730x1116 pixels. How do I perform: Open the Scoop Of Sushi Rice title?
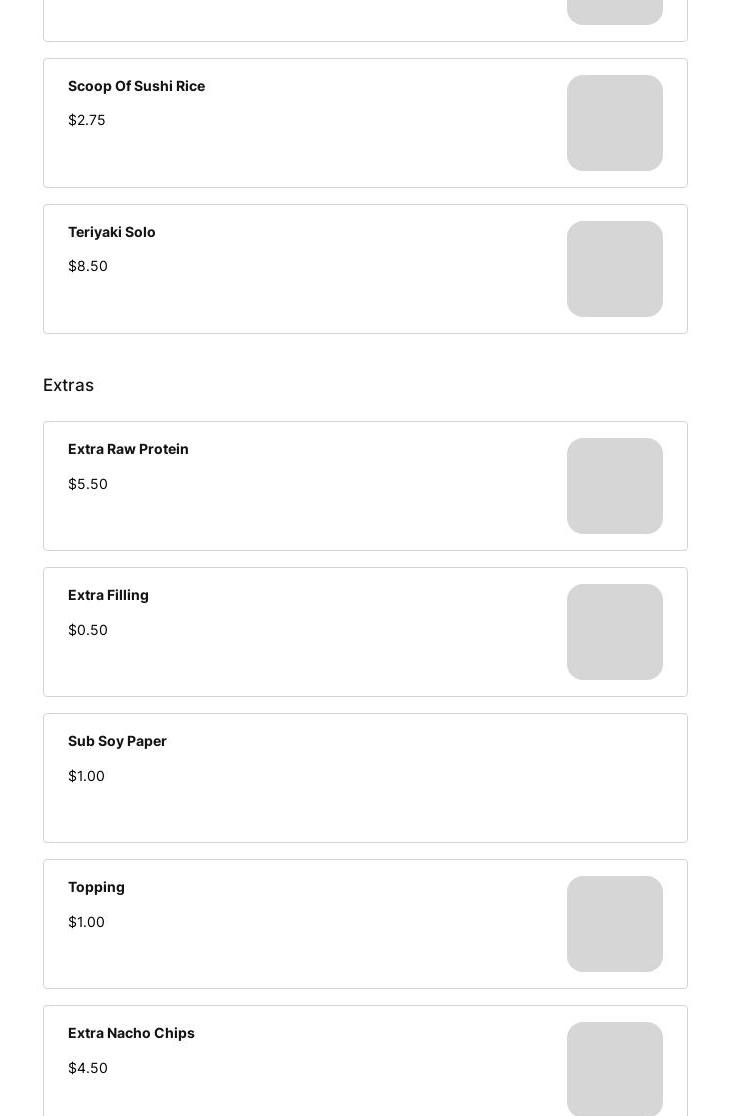[136, 86]
